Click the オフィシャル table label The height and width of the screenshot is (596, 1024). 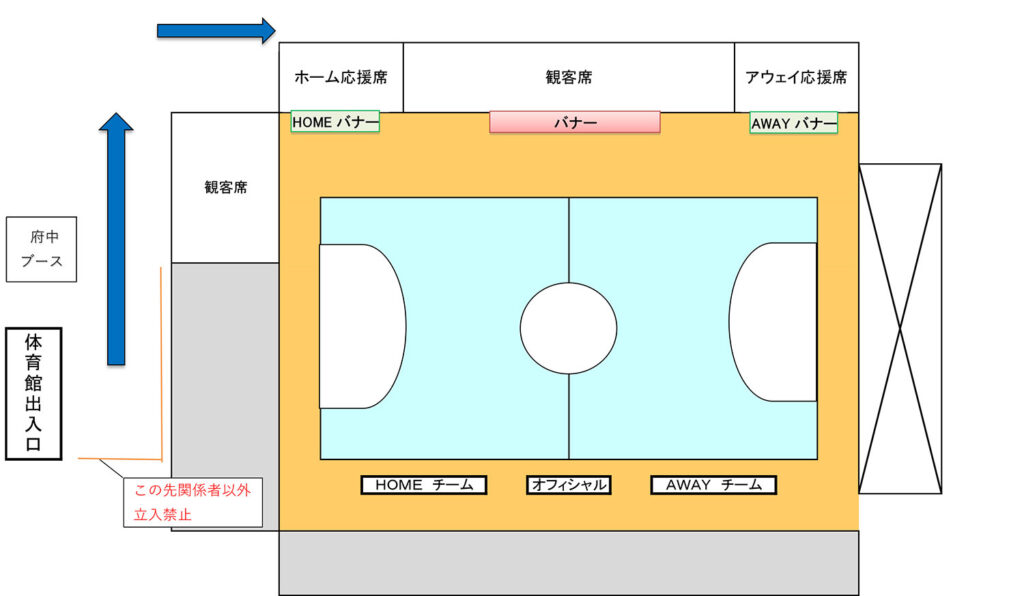point(568,485)
